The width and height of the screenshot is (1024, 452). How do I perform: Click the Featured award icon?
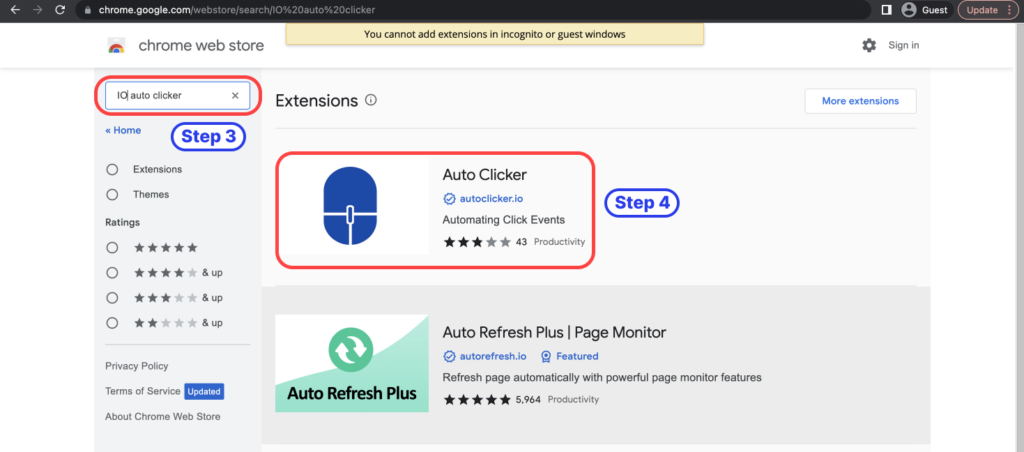[546, 357]
